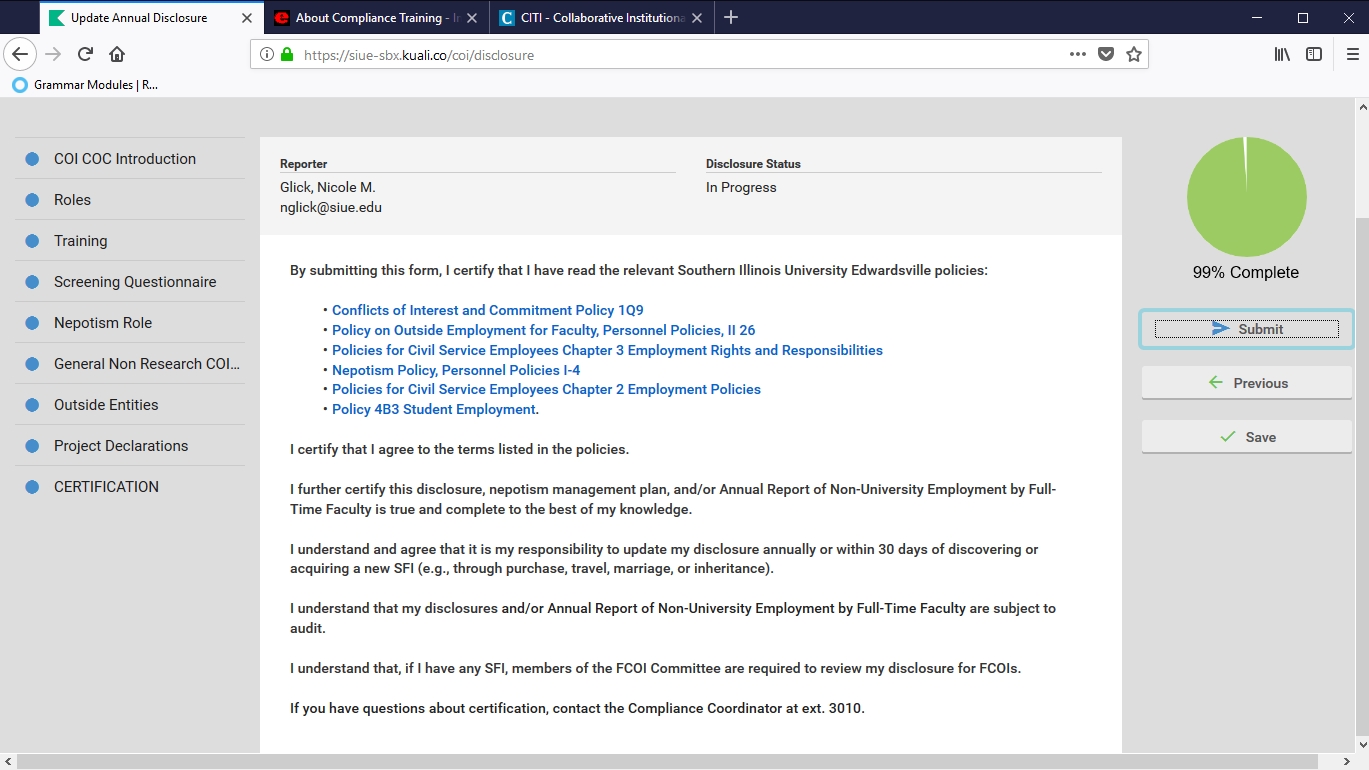Switch to About Compliance Training tab

(x=368, y=18)
